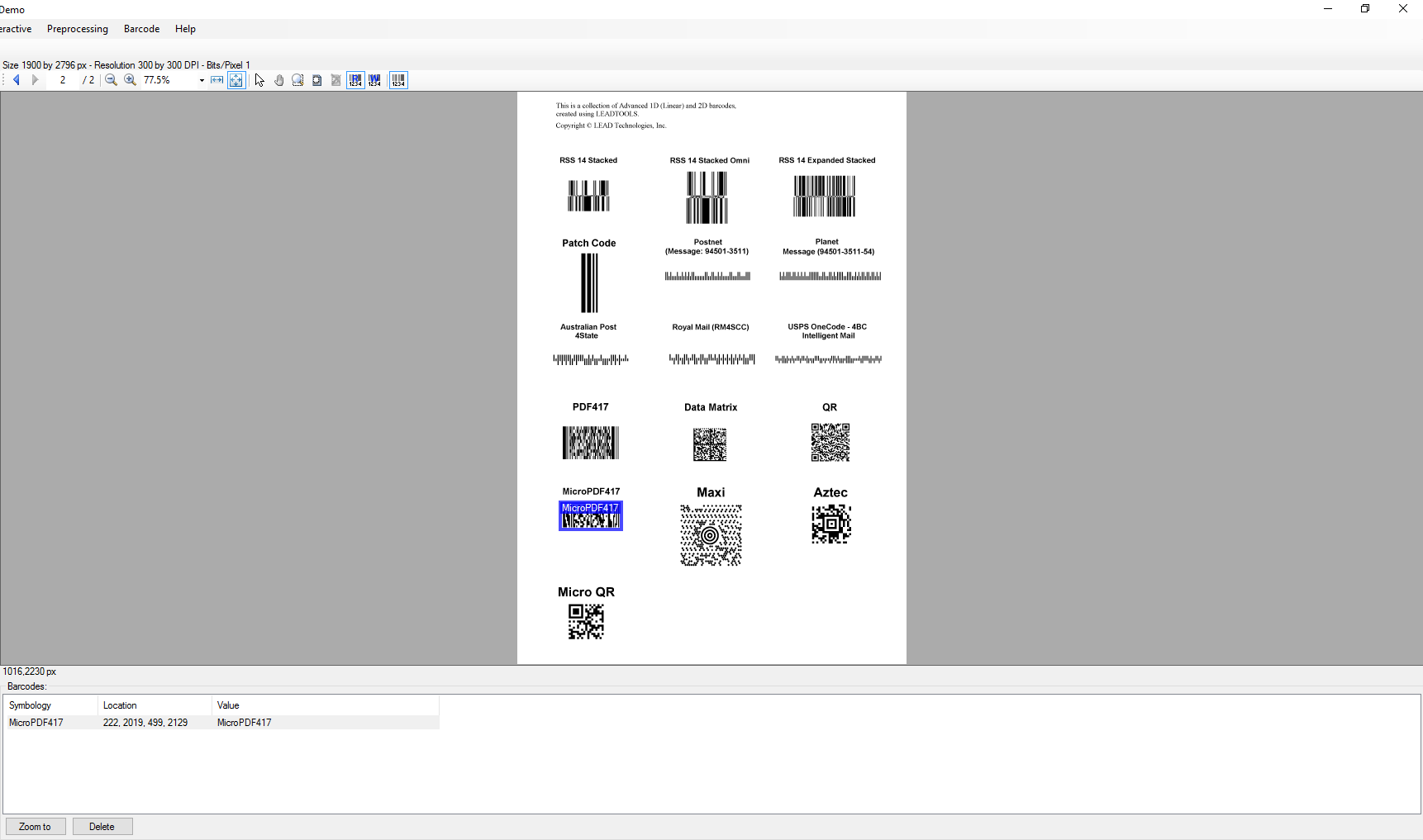The image size is (1423, 840).
Task: Open the Interactive menu
Action: (x=16, y=29)
